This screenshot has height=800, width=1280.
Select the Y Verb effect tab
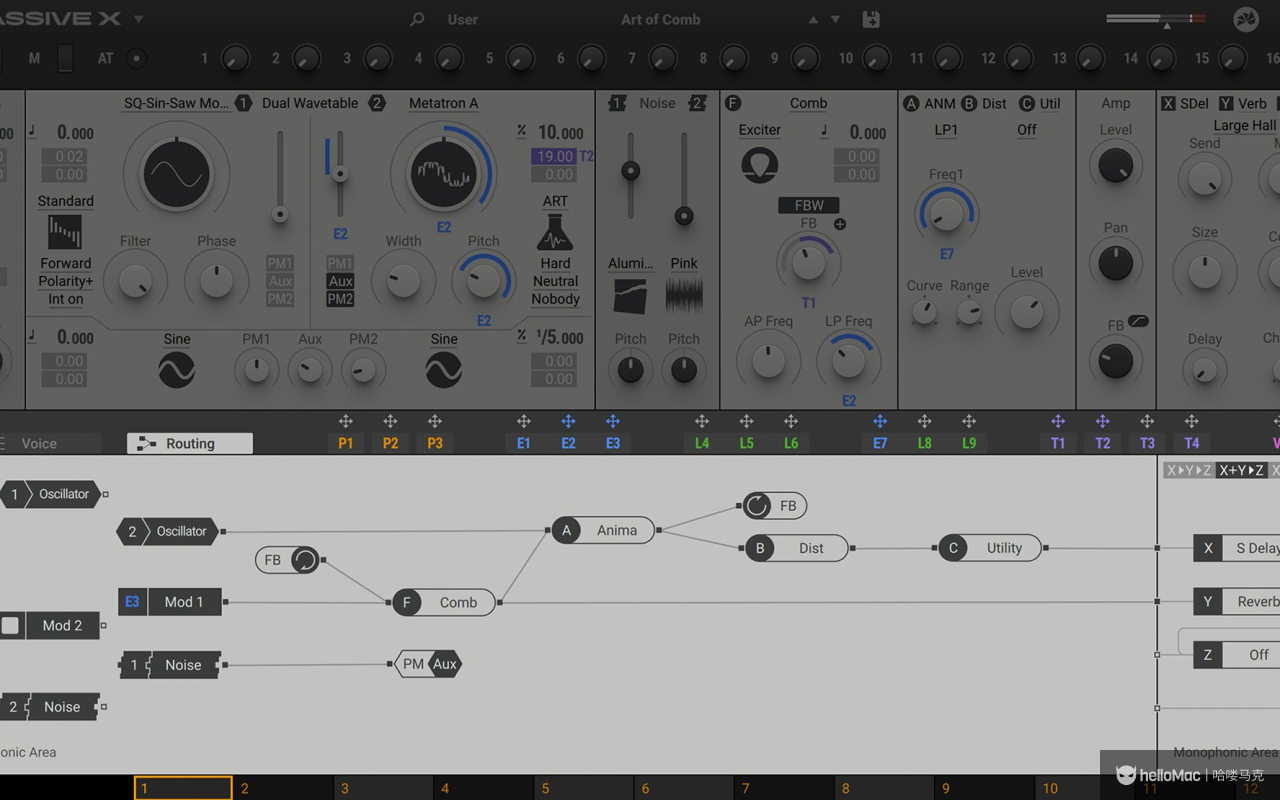(1243, 103)
